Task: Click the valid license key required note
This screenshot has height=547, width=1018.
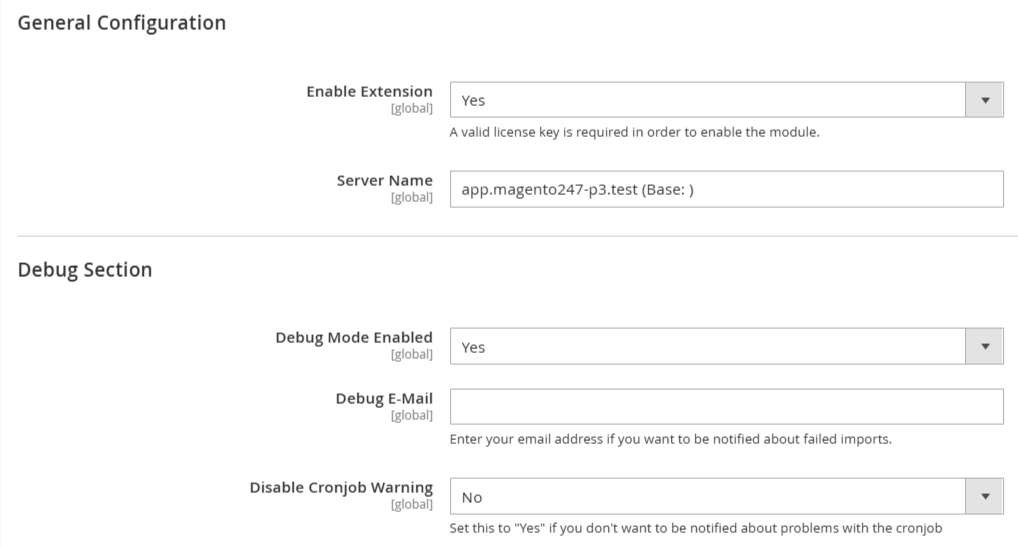Action: point(634,132)
